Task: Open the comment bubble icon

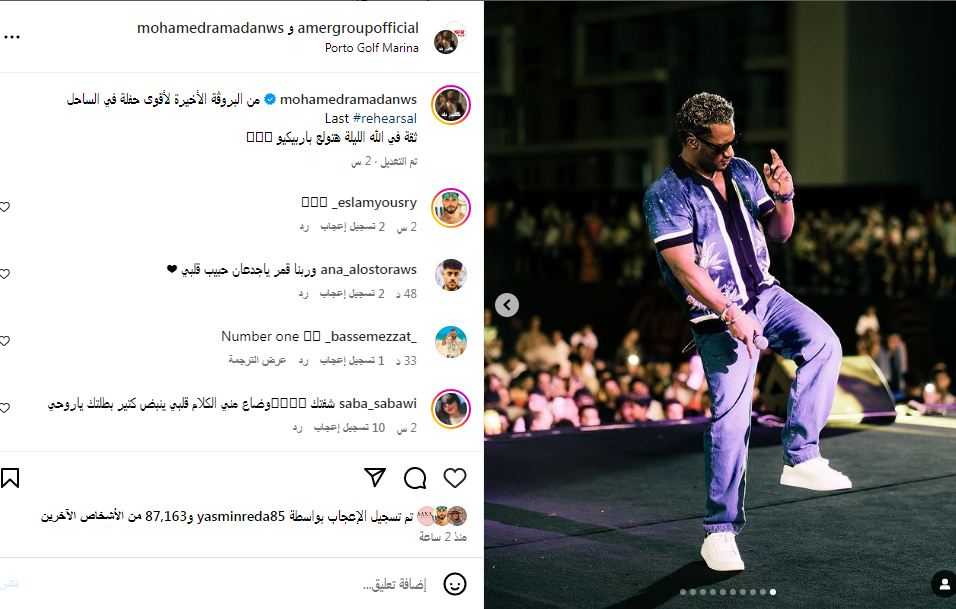Action: 415,478
